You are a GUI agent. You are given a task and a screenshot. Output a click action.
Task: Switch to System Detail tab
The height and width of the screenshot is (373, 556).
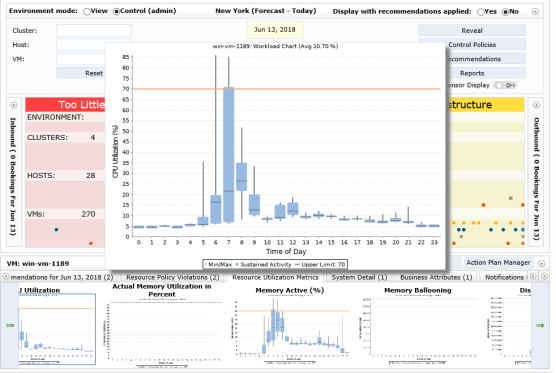pos(359,277)
